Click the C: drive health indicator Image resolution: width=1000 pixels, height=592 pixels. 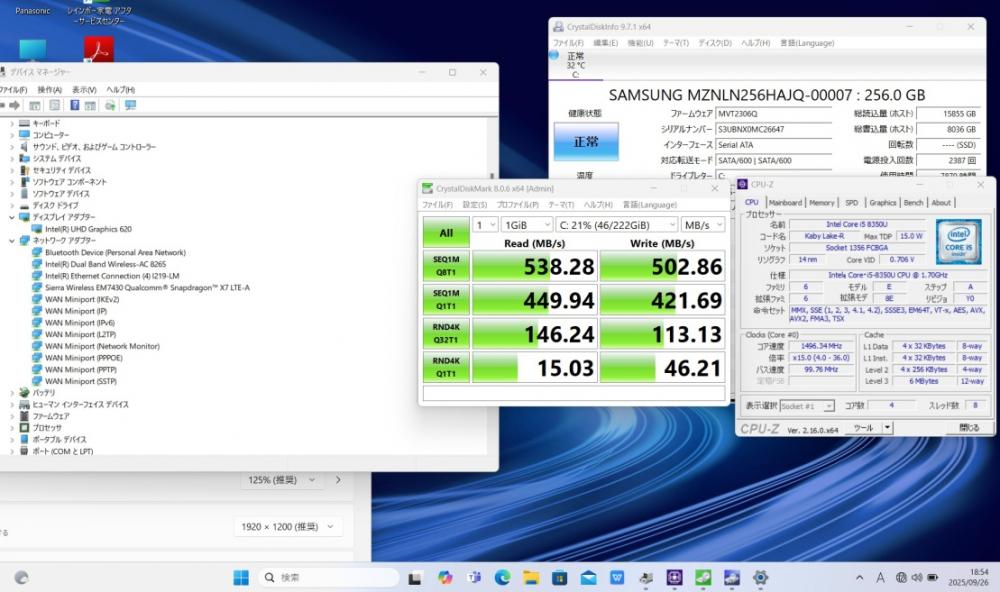[575, 62]
